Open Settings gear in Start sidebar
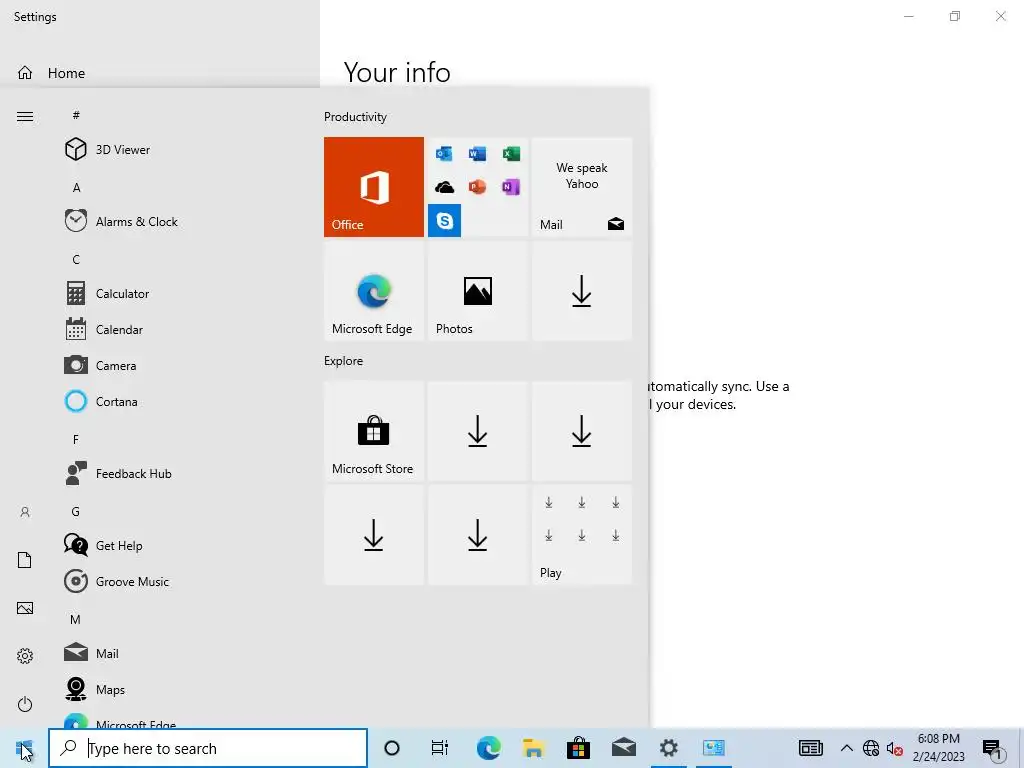This screenshot has height=768, width=1024. click(x=25, y=656)
